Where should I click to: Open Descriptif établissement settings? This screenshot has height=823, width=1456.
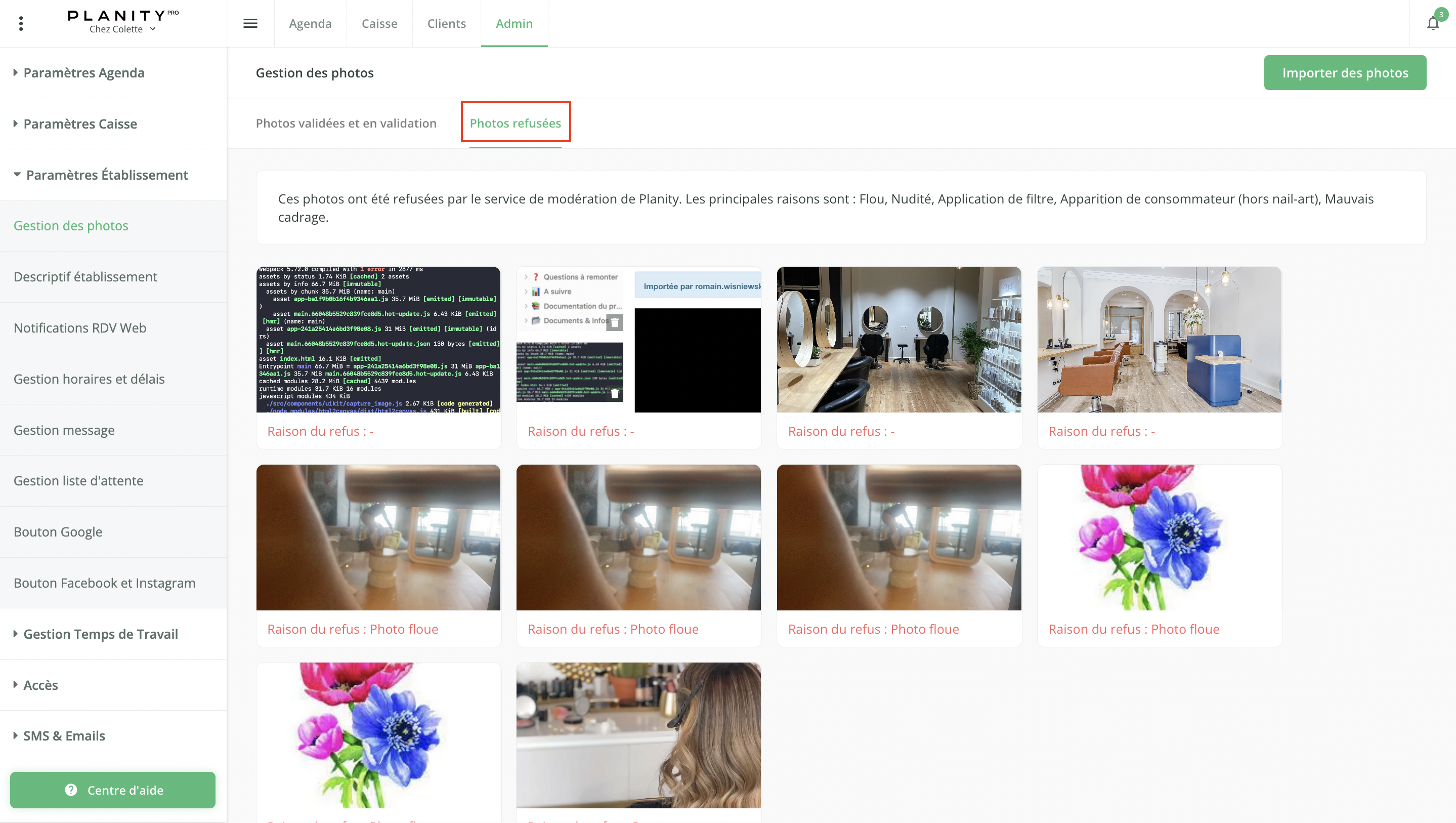[85, 276]
